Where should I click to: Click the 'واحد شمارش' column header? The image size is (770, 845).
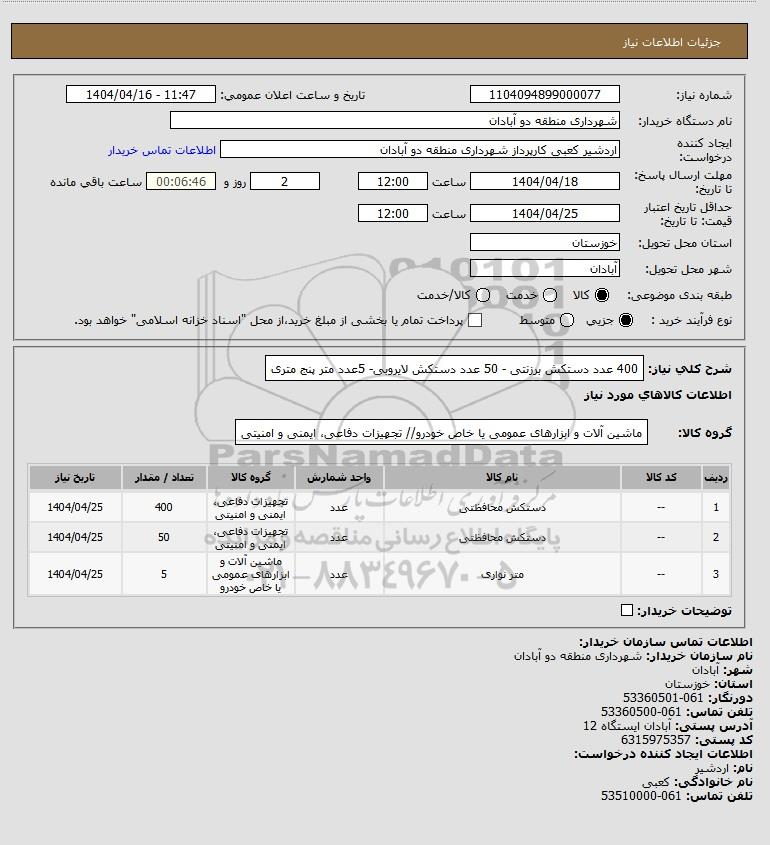click(339, 477)
